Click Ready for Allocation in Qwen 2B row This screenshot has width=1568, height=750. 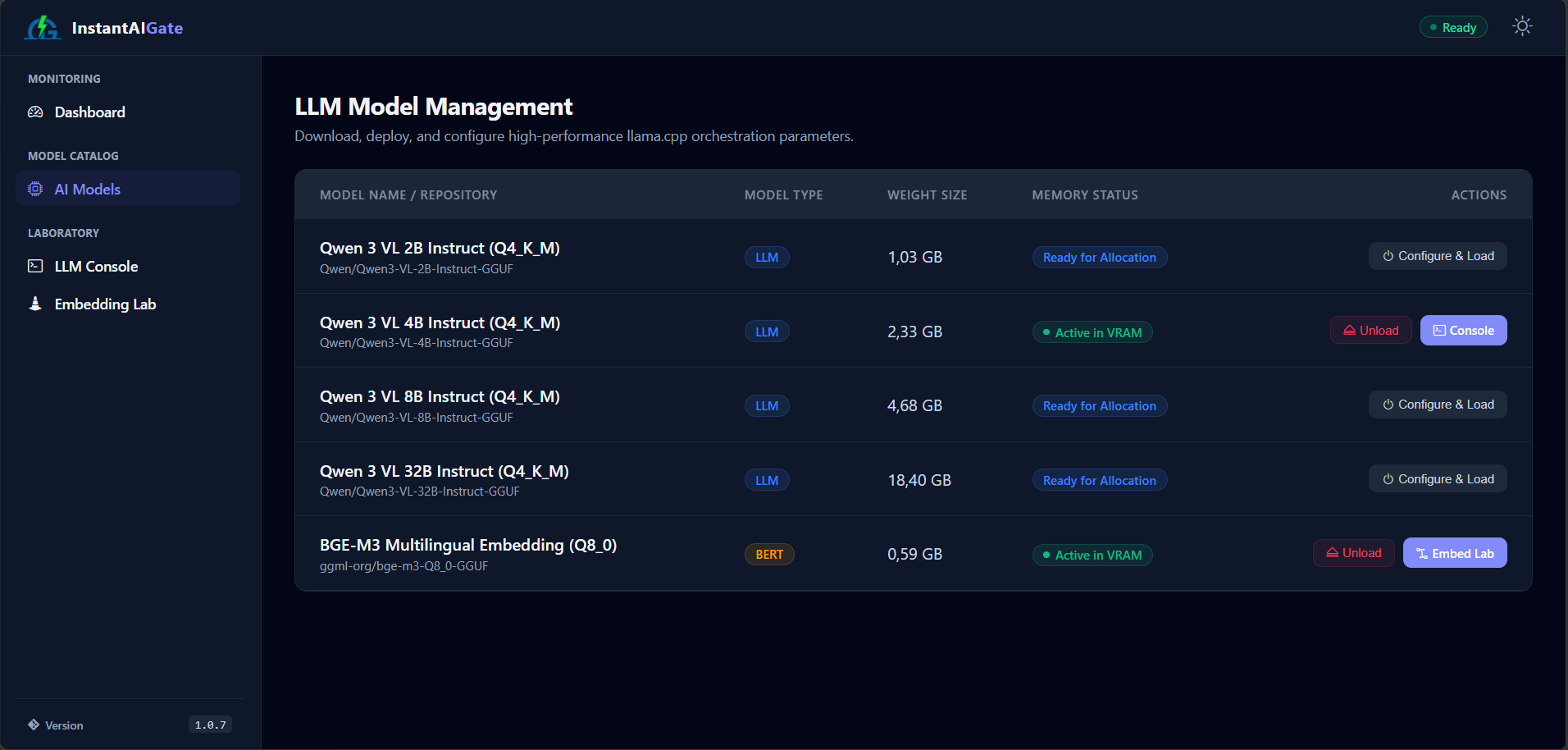click(x=1099, y=257)
